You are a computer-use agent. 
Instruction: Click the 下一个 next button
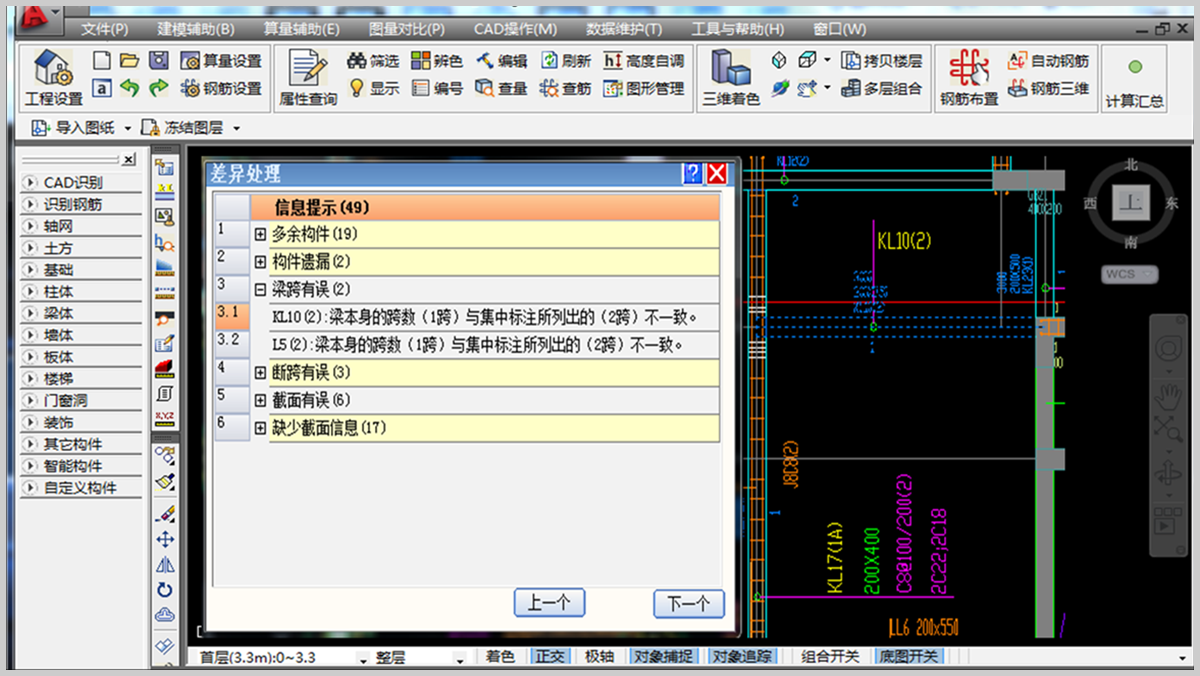pos(688,604)
